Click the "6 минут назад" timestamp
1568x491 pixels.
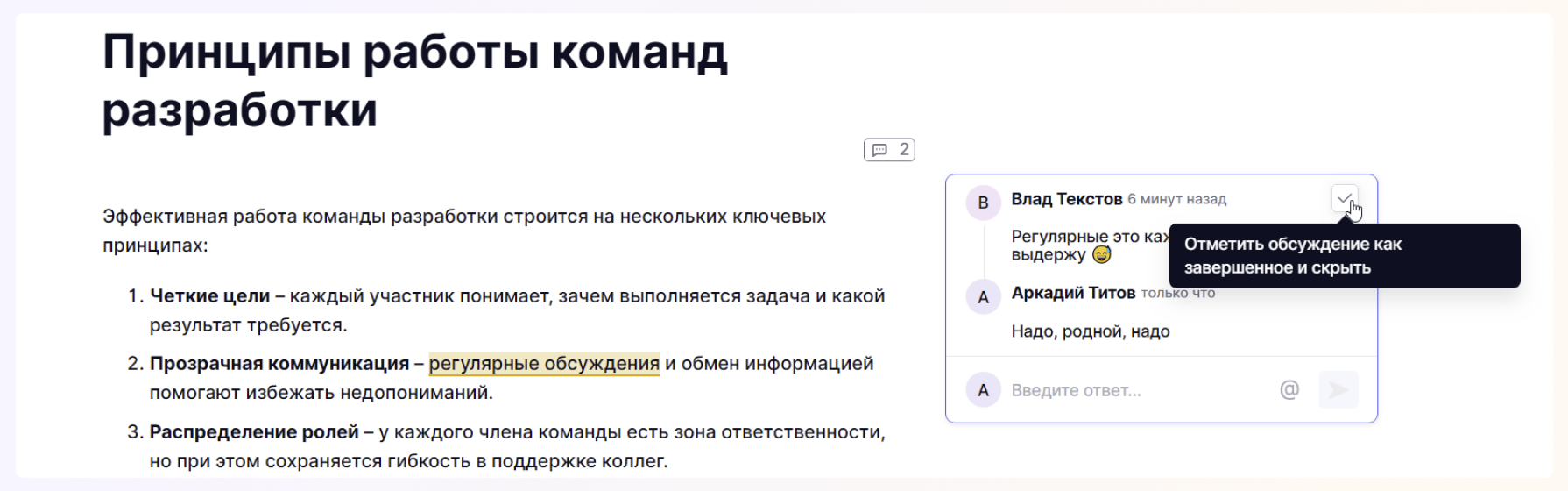pos(1176,200)
